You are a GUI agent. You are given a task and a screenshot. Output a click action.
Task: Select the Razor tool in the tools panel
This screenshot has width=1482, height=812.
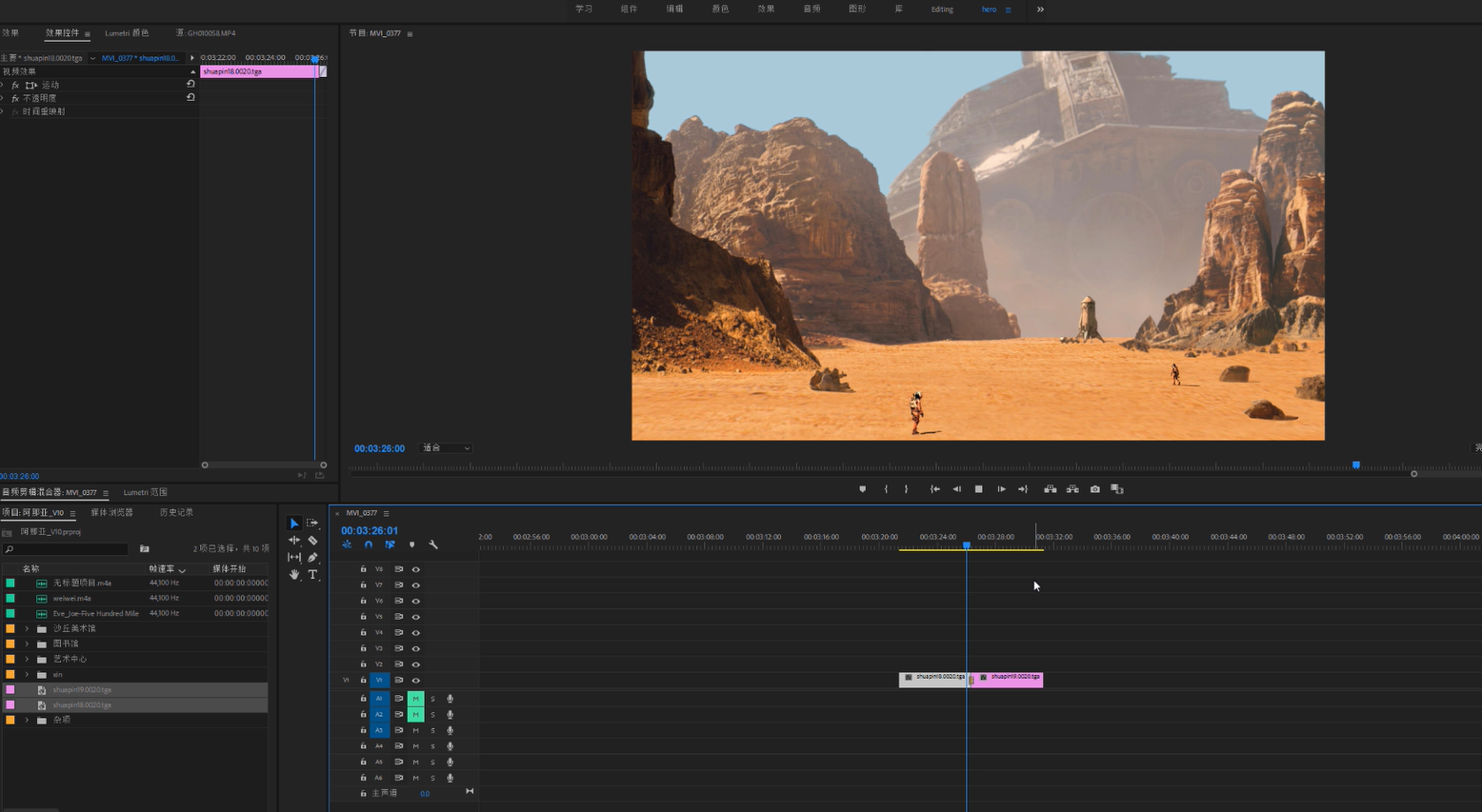(312, 541)
